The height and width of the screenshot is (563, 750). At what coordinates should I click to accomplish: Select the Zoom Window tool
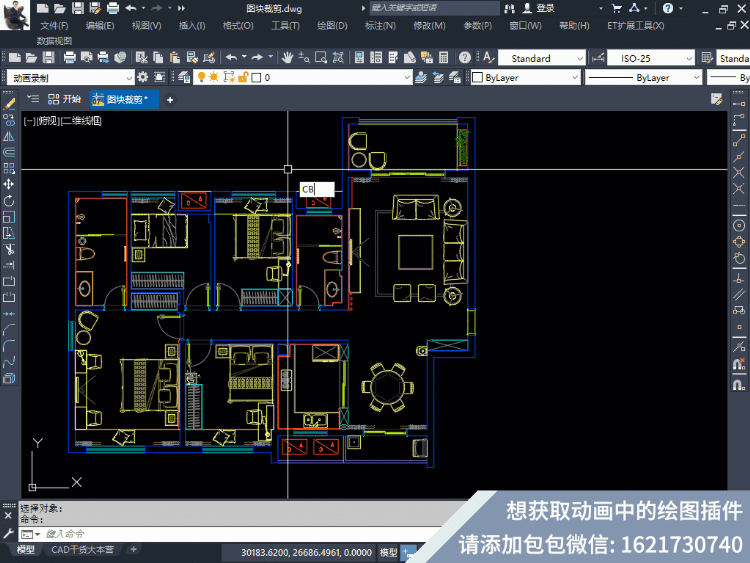321,58
